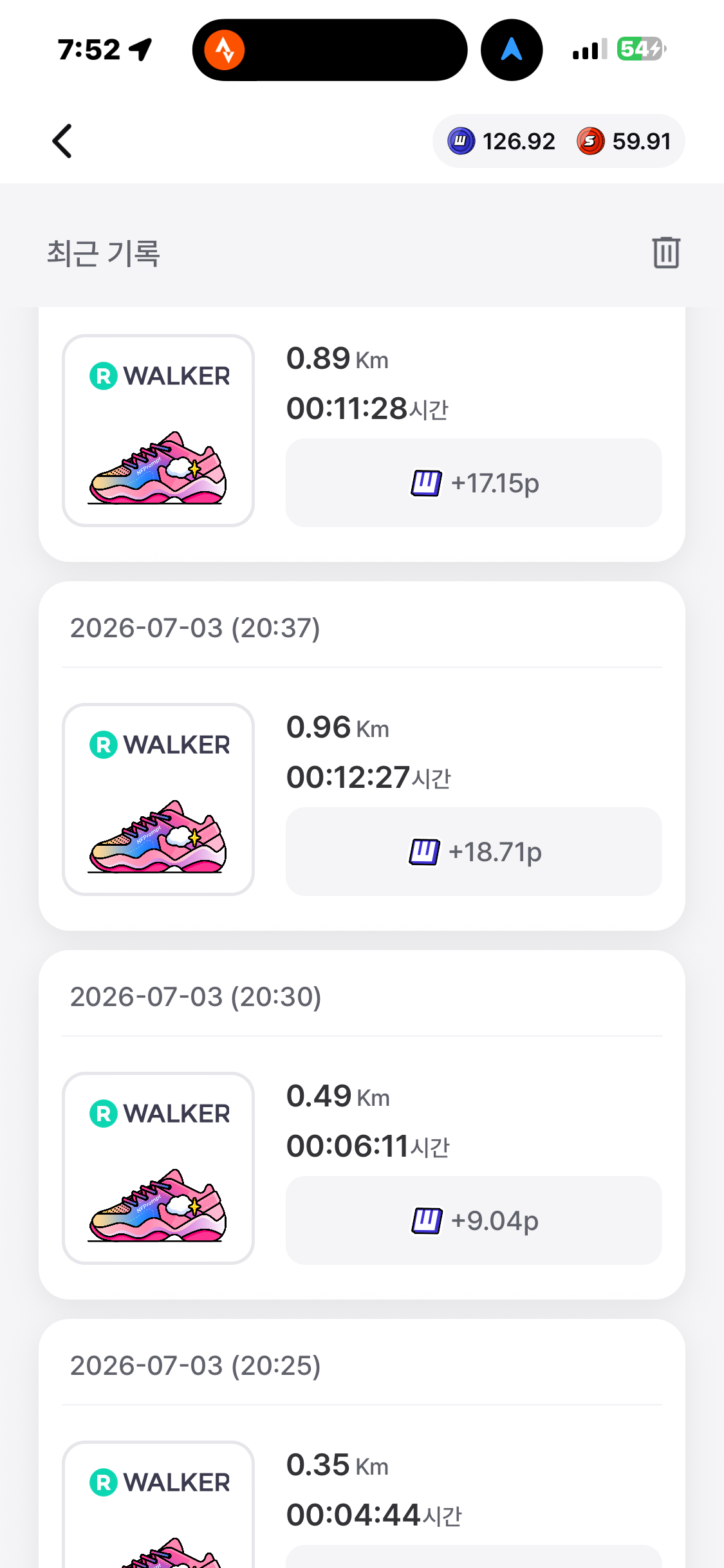Open the Strava activity icon in Dynamic Island
724x1568 pixels.
(225, 50)
